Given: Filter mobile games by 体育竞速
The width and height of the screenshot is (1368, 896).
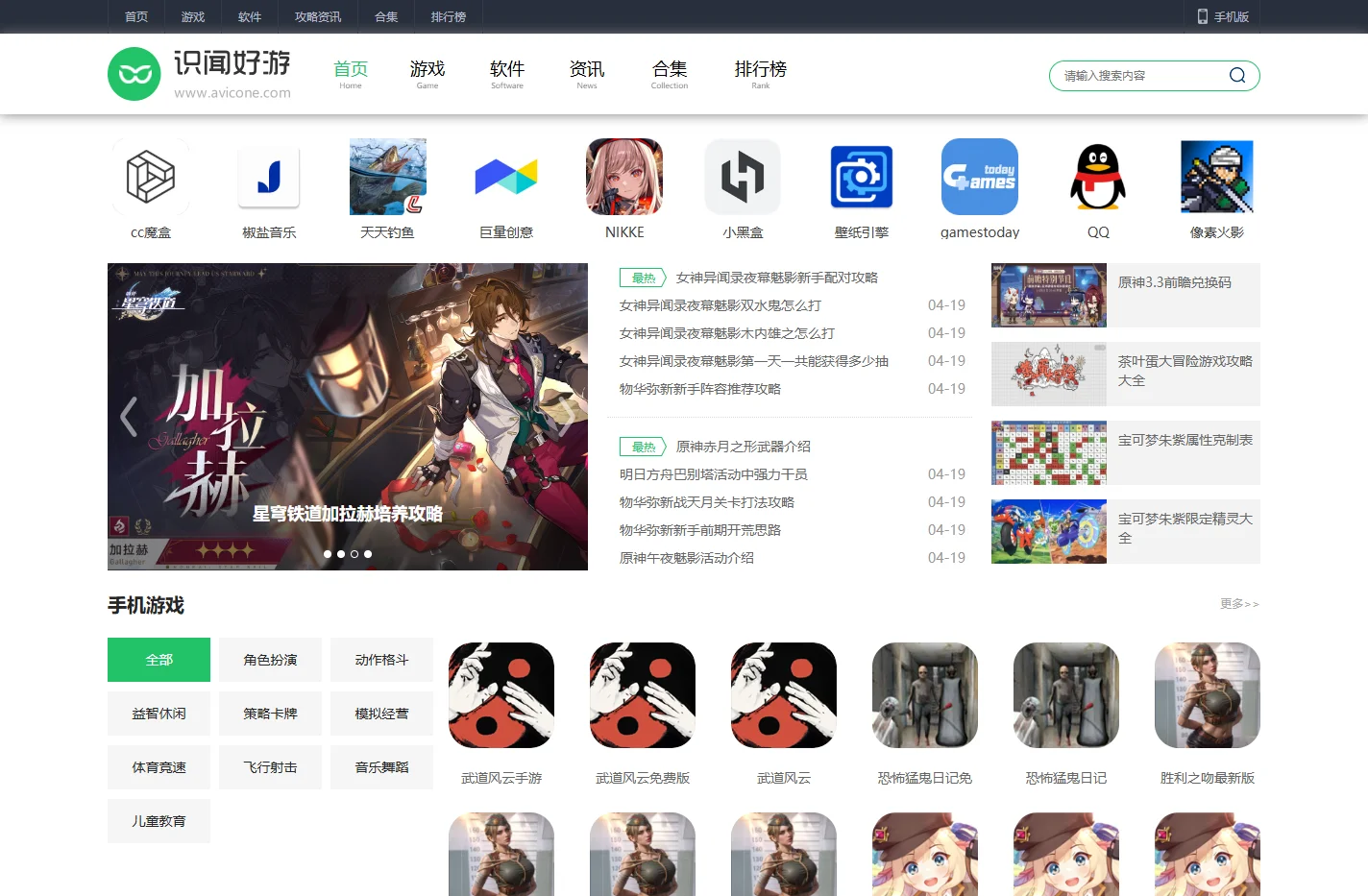Looking at the screenshot, I should point(159,767).
